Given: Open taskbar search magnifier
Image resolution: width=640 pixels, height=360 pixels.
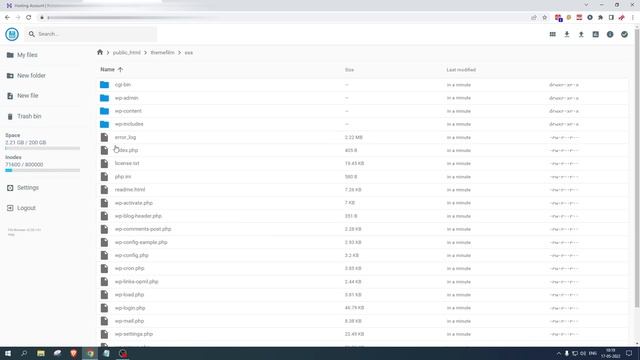Looking at the screenshot, I should coord(24,353).
